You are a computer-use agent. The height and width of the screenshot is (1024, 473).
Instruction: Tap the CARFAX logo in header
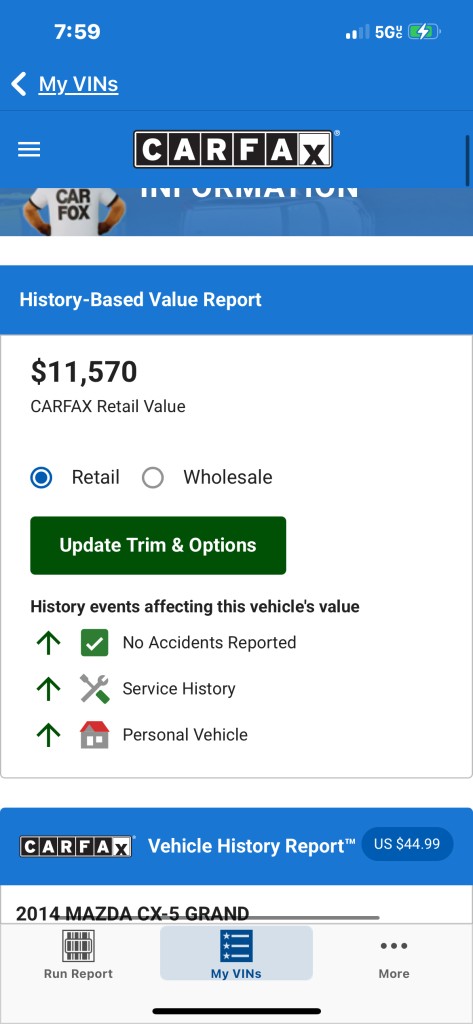(x=233, y=150)
